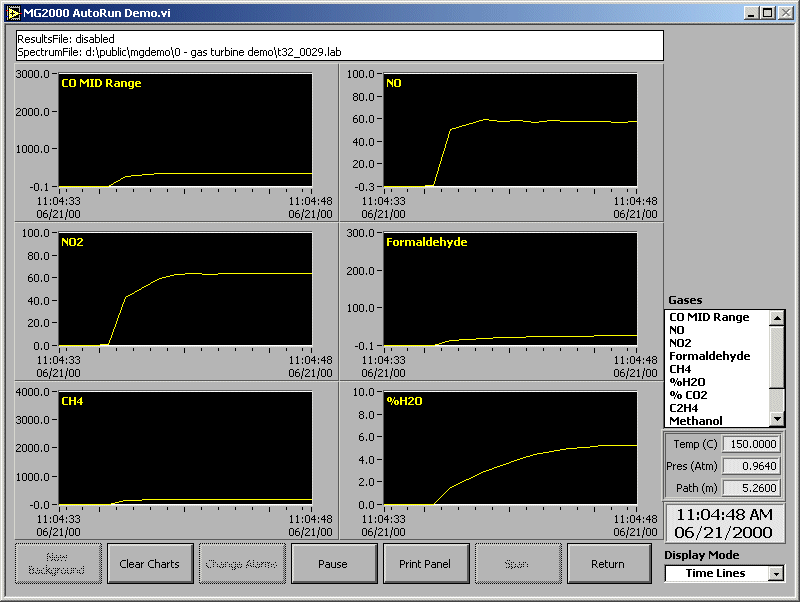
Task: Click Gases list scroll up arrow
Action: pos(777,318)
